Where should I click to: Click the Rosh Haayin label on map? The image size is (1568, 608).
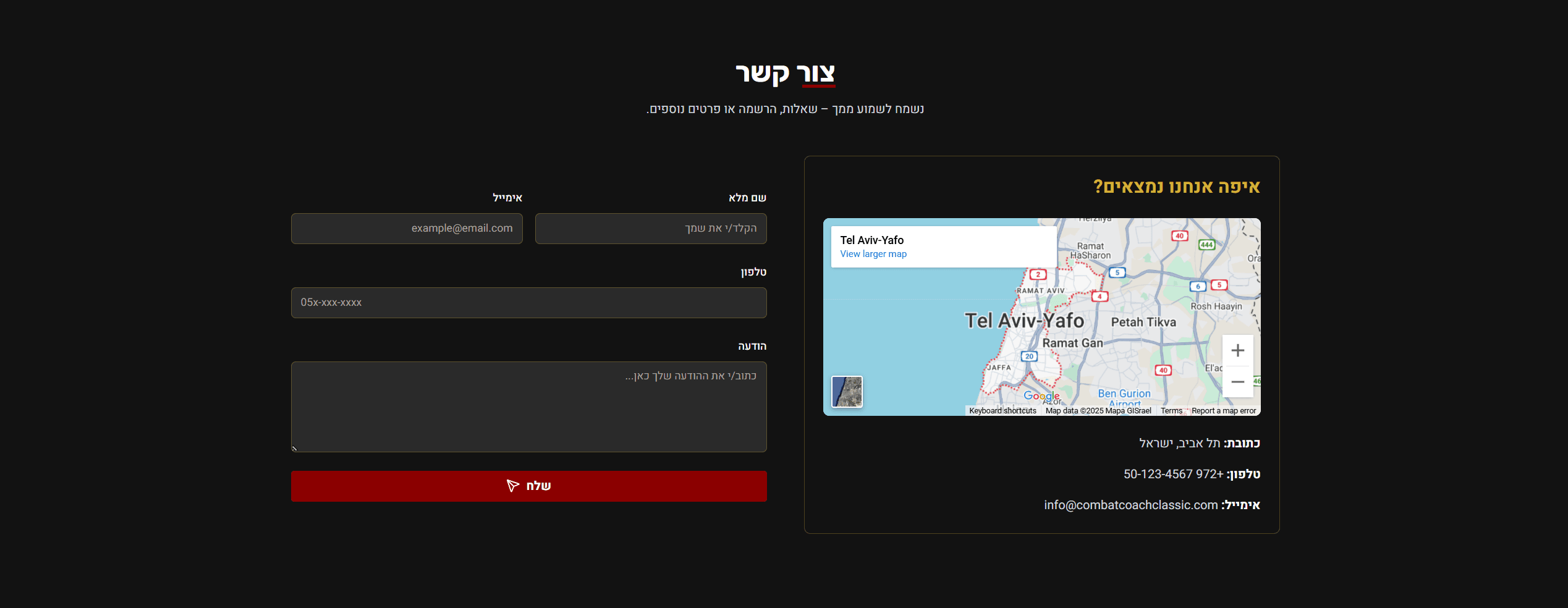point(1216,306)
